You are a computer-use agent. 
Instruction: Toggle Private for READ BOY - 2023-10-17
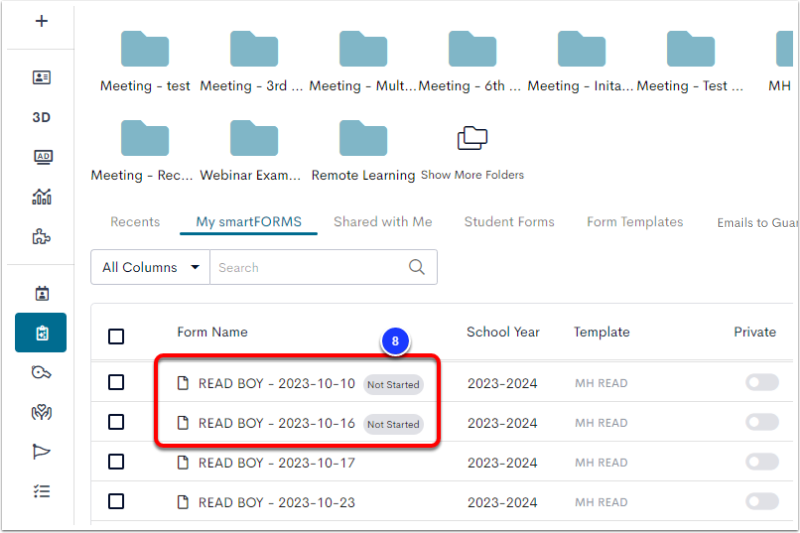tap(762, 462)
